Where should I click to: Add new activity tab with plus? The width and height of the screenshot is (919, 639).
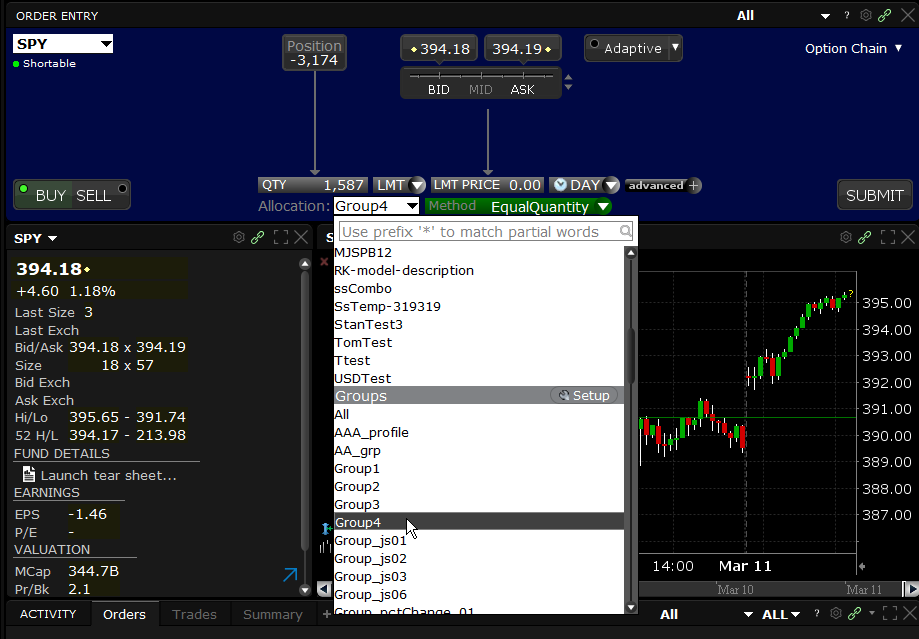click(326, 614)
